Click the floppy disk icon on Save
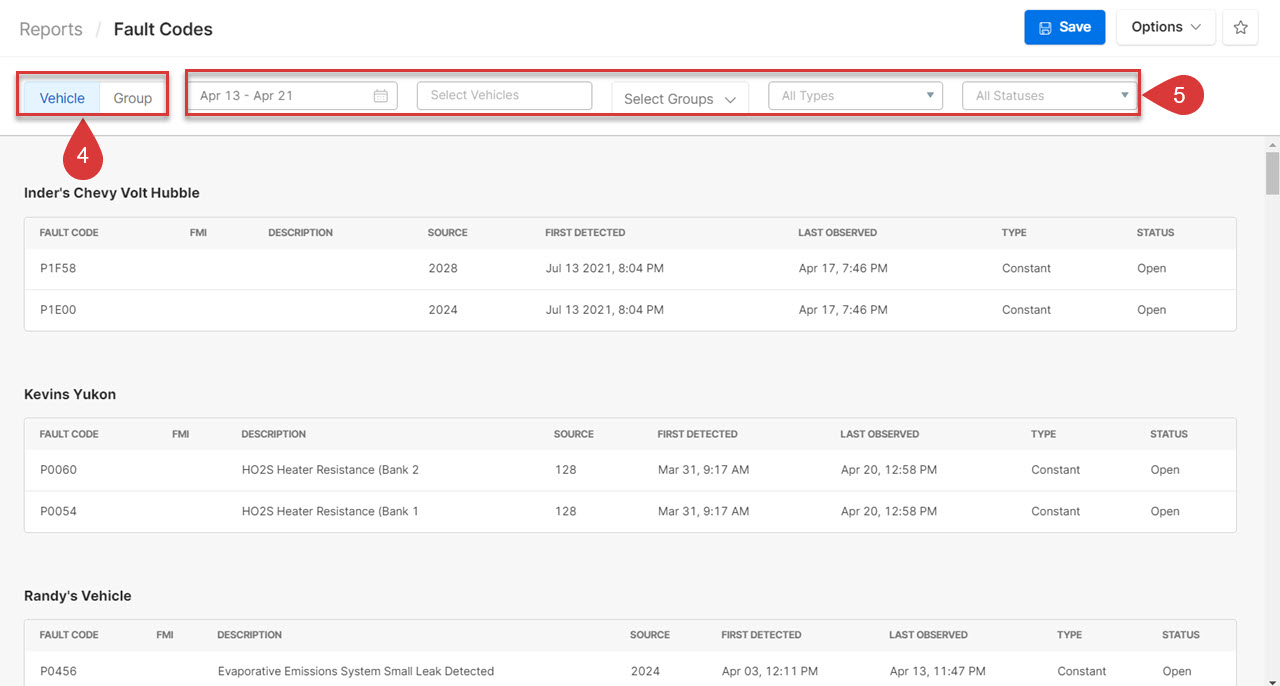 (x=1045, y=28)
